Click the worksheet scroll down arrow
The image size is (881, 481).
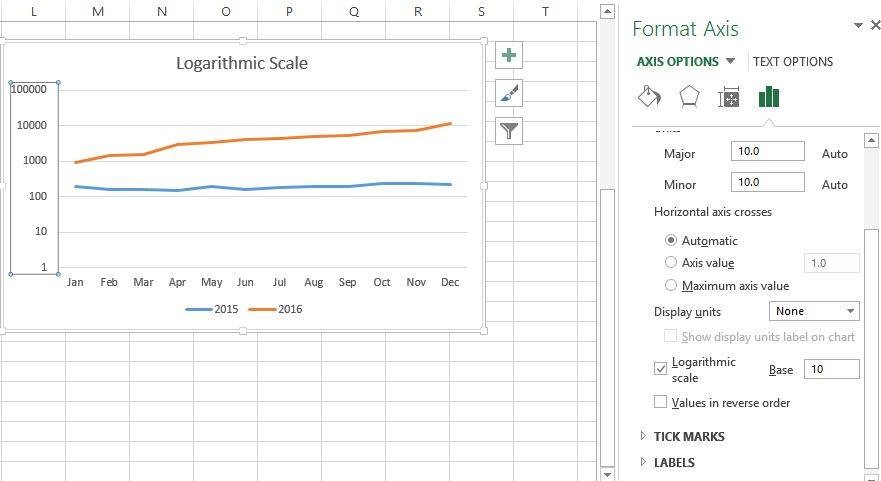607,474
